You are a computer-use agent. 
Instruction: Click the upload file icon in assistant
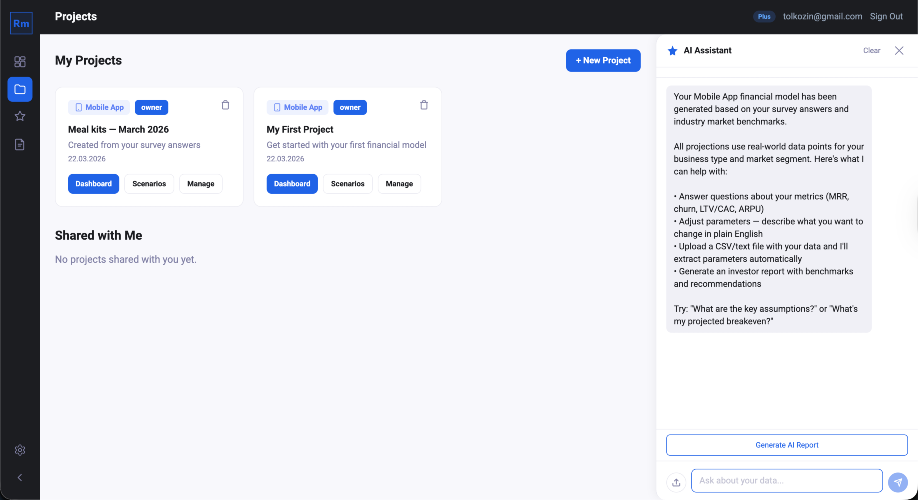676,482
